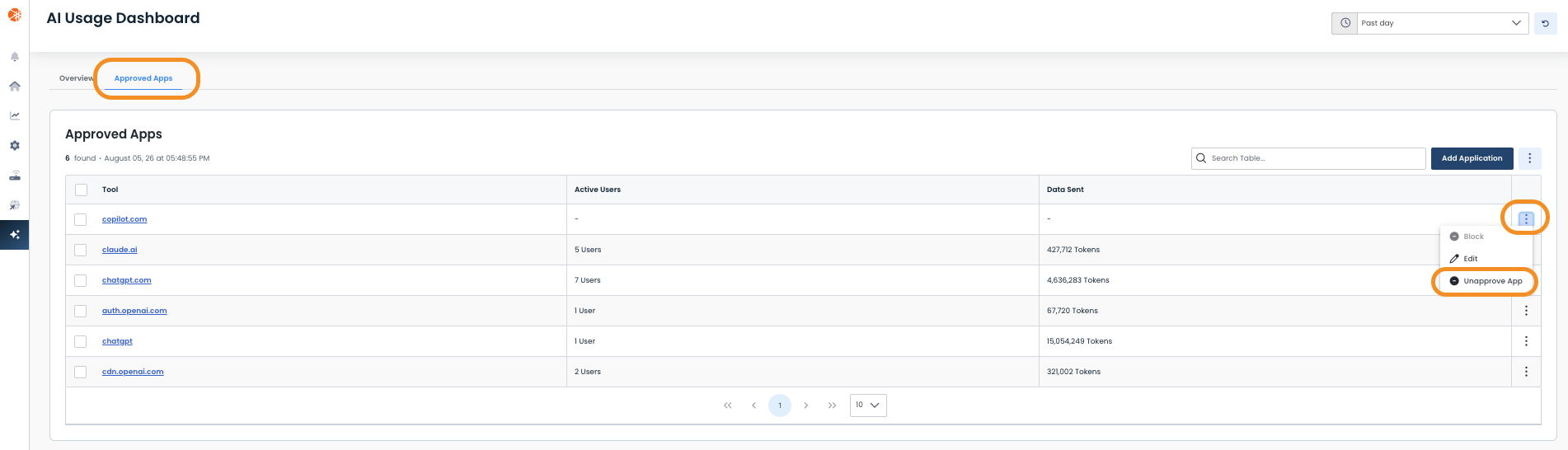This screenshot has height=450, width=1568.
Task: Open the chatgpt.com link
Action: [x=127, y=280]
